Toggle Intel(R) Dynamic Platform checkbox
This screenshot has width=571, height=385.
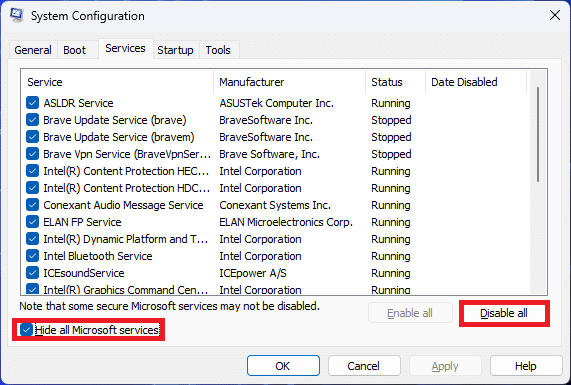(x=32, y=239)
